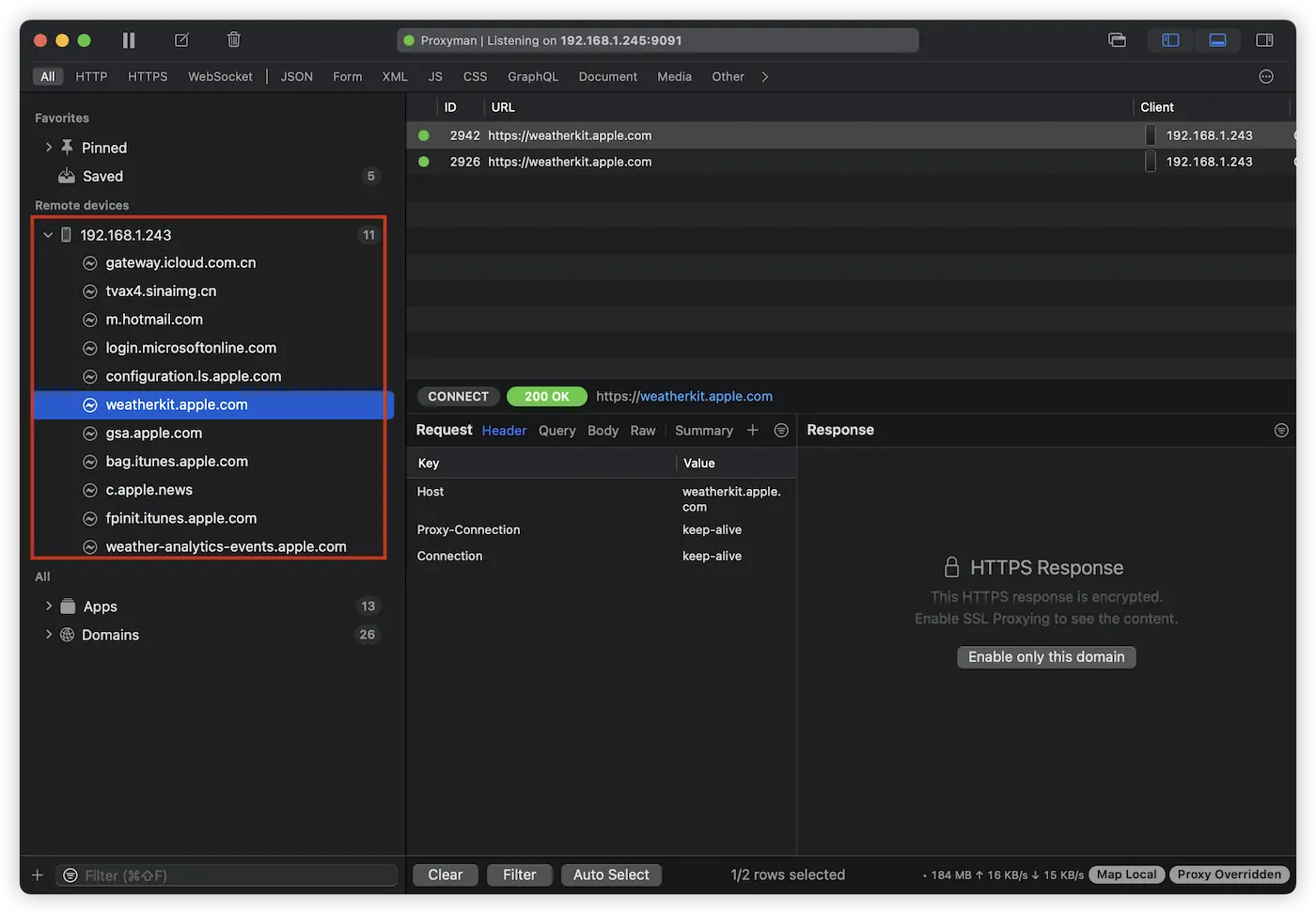Screen dimensions: 1316x914
Task: Click the icon beside bag.itunes.apple.com
Action: (x=90, y=462)
